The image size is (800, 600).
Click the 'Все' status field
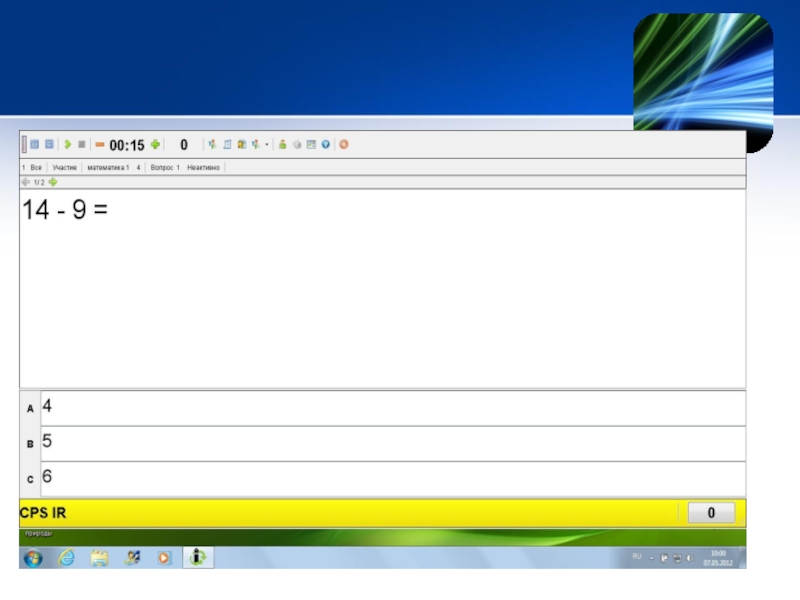[x=36, y=167]
